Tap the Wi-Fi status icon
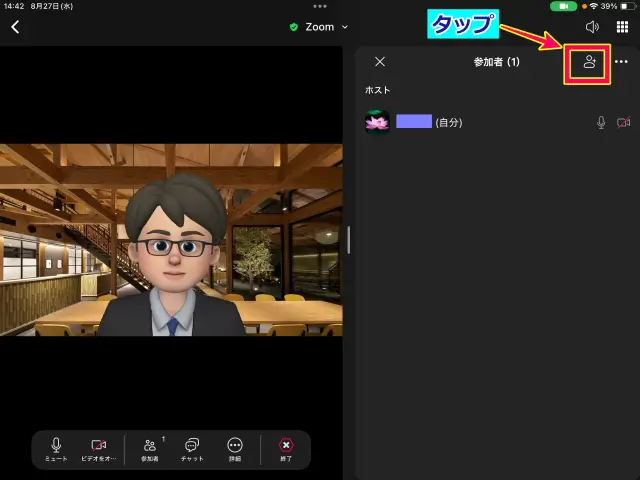Screen dimensions: 640x480 (x=594, y=6)
